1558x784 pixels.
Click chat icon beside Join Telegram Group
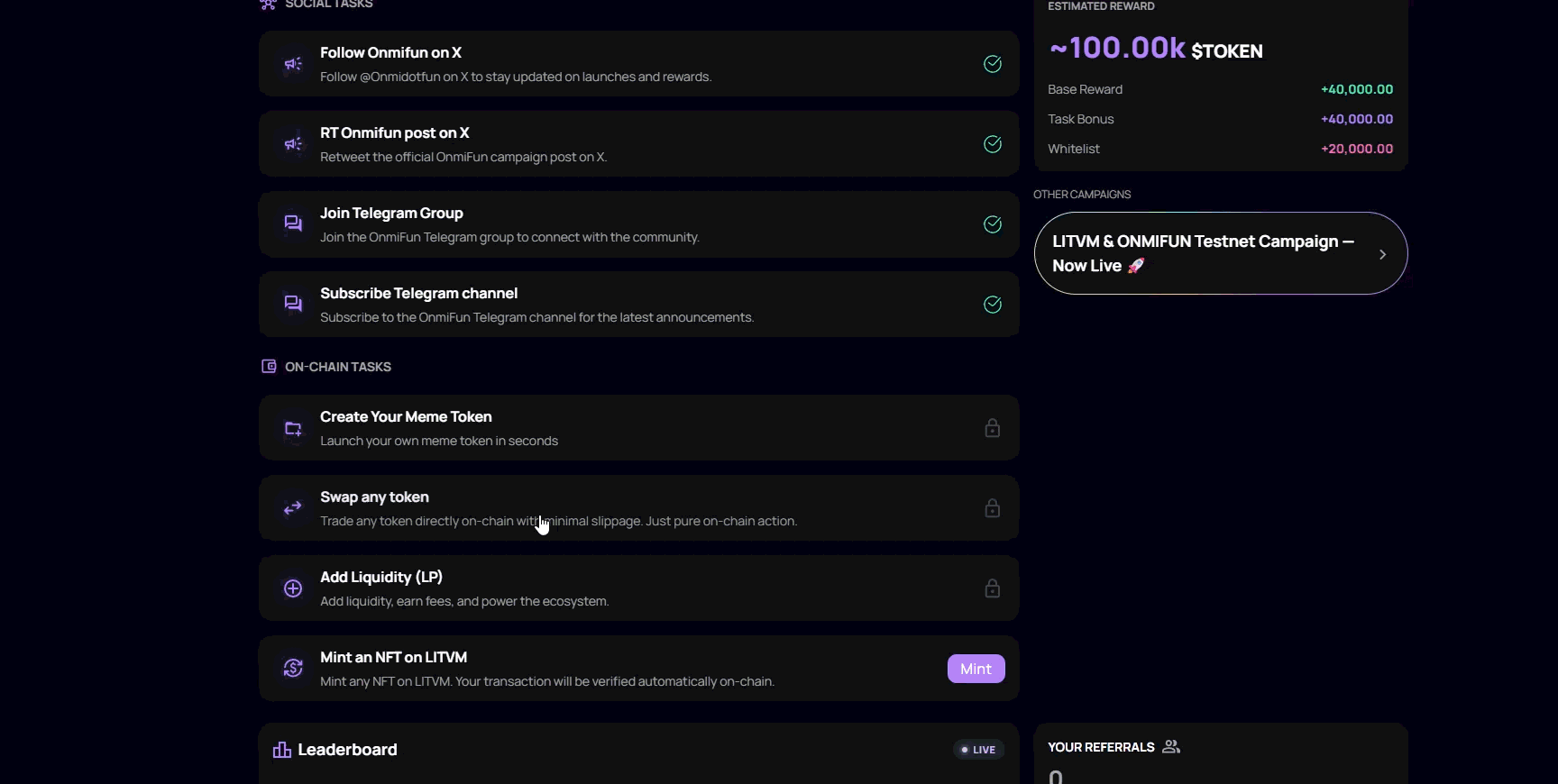pos(293,223)
